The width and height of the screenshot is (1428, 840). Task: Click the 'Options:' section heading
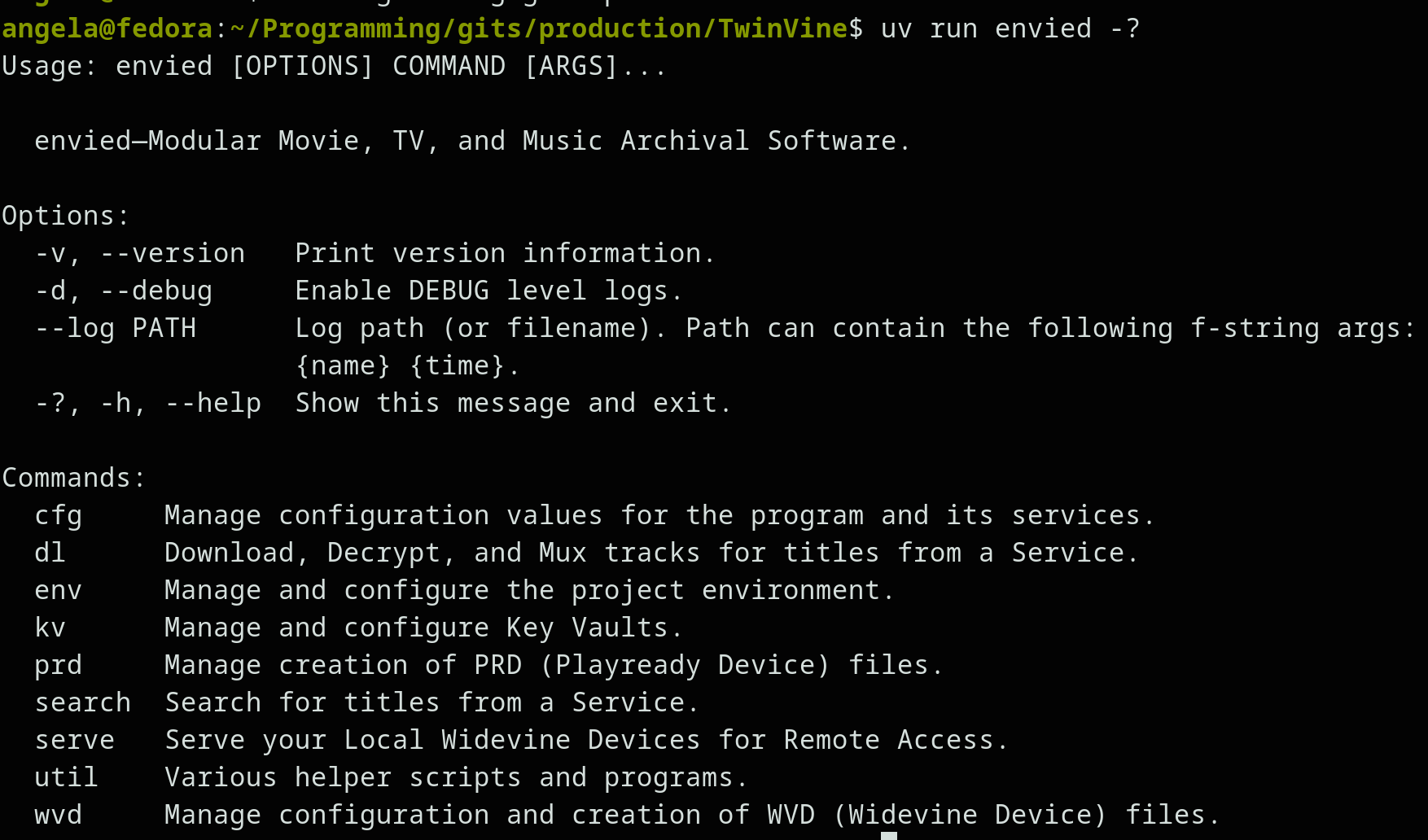(65, 216)
